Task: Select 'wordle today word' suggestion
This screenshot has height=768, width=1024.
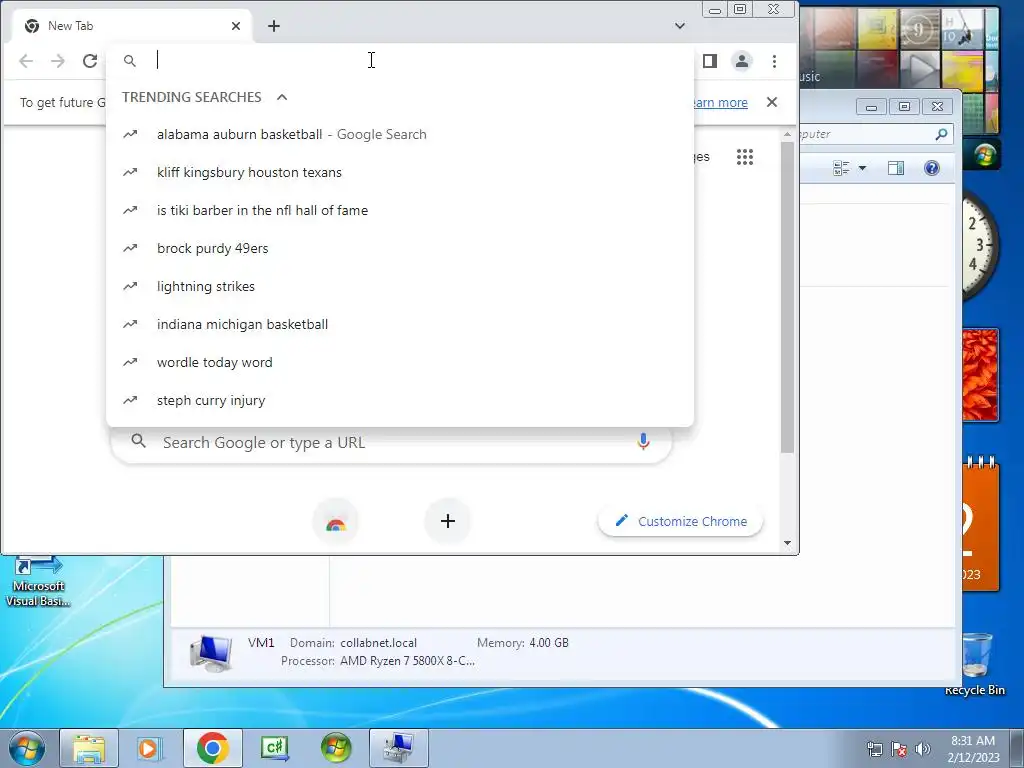Action: point(400,362)
